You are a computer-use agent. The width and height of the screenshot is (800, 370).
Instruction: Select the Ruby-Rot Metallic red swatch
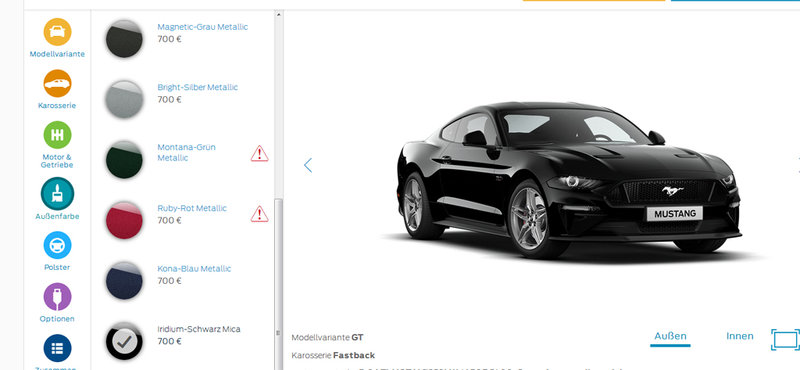(x=124, y=220)
